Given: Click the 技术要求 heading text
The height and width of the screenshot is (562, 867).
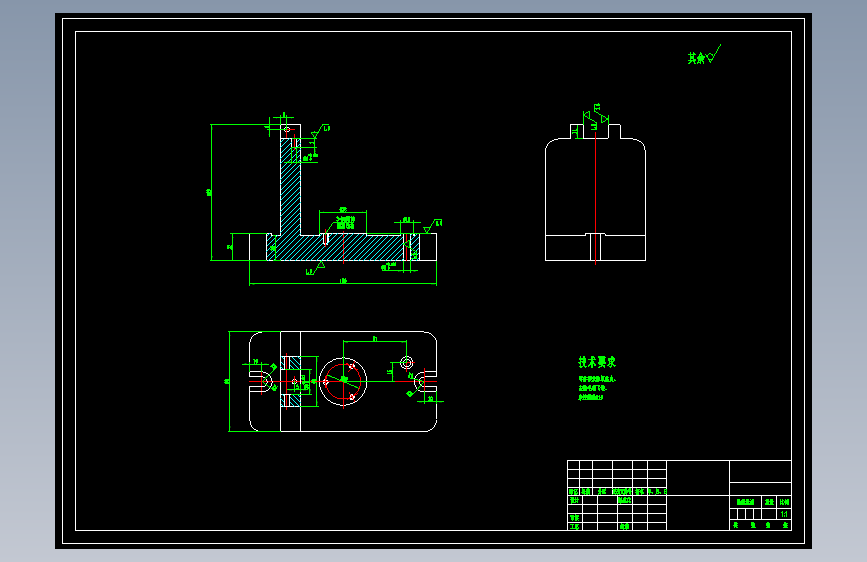Looking at the screenshot, I should click(x=597, y=362).
